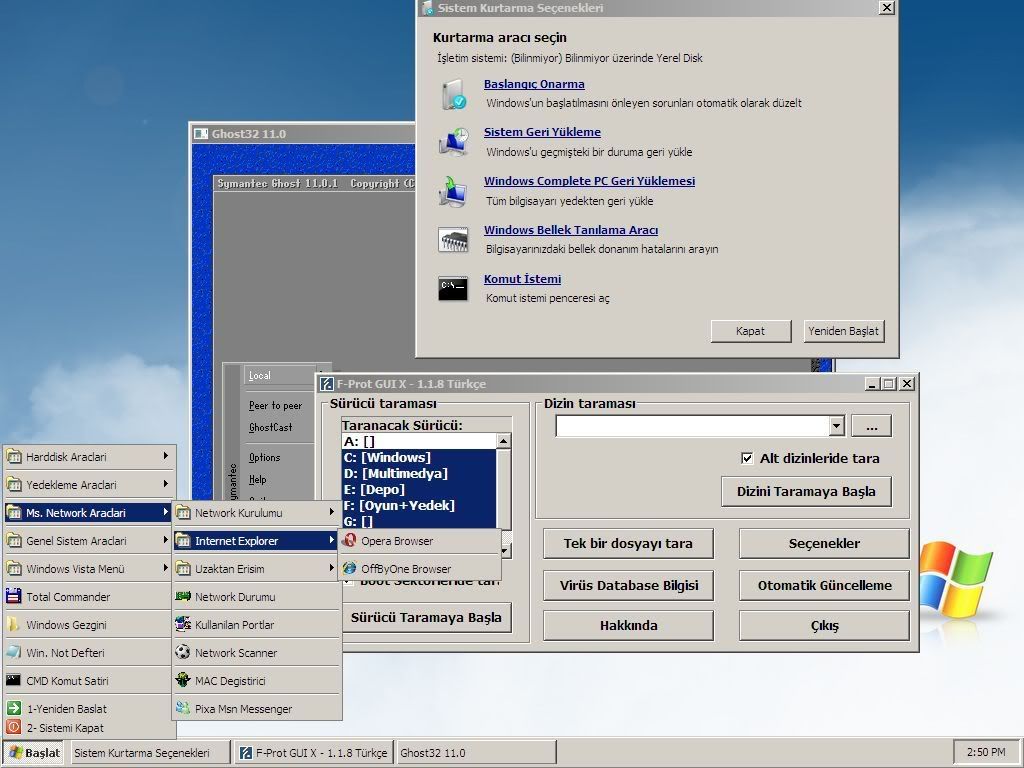Image resolution: width=1024 pixels, height=768 pixels.
Task: Click the Başlangıç Onarma startup repair icon
Action: (x=453, y=95)
